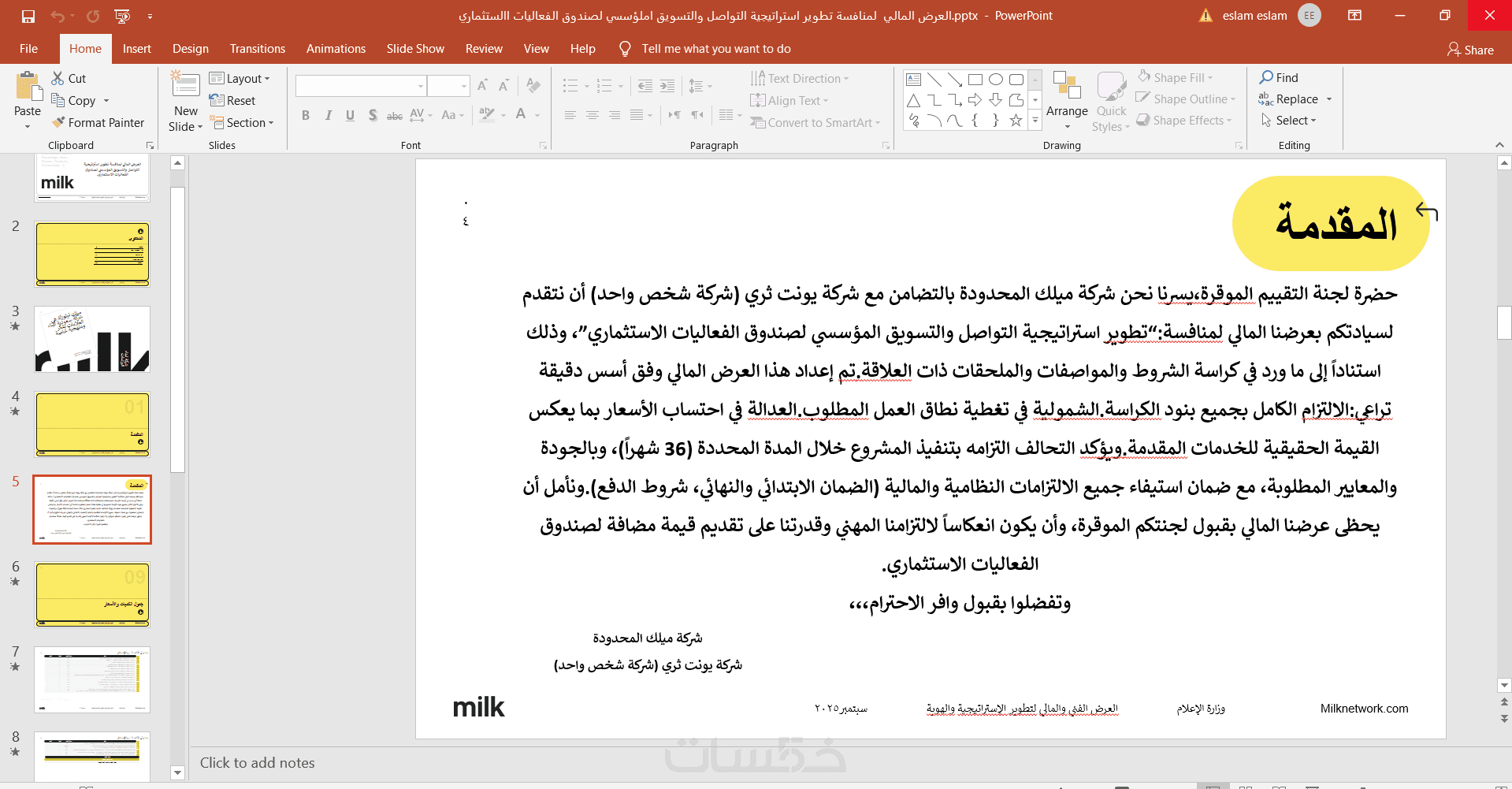Click the Start From Beginning slideshow icon
Viewport: 1512px width, 789px height.
coord(121,16)
